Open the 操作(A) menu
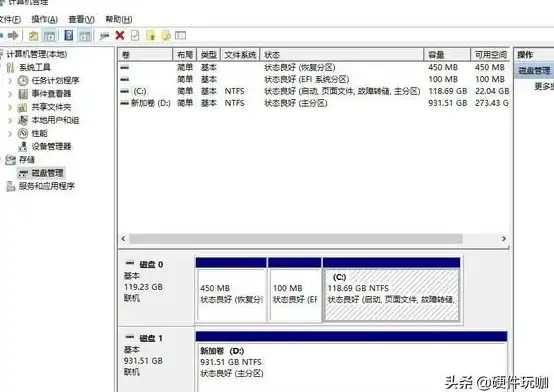554x392 pixels. 45,19
